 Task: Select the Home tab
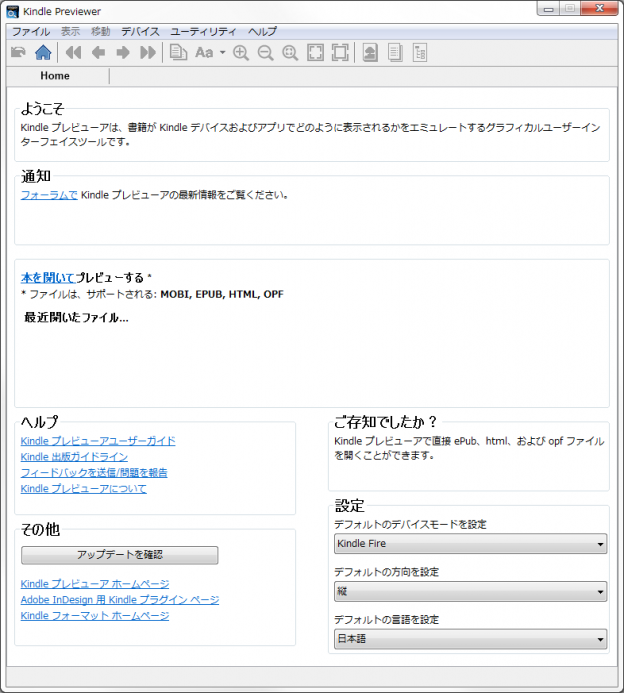pos(55,76)
